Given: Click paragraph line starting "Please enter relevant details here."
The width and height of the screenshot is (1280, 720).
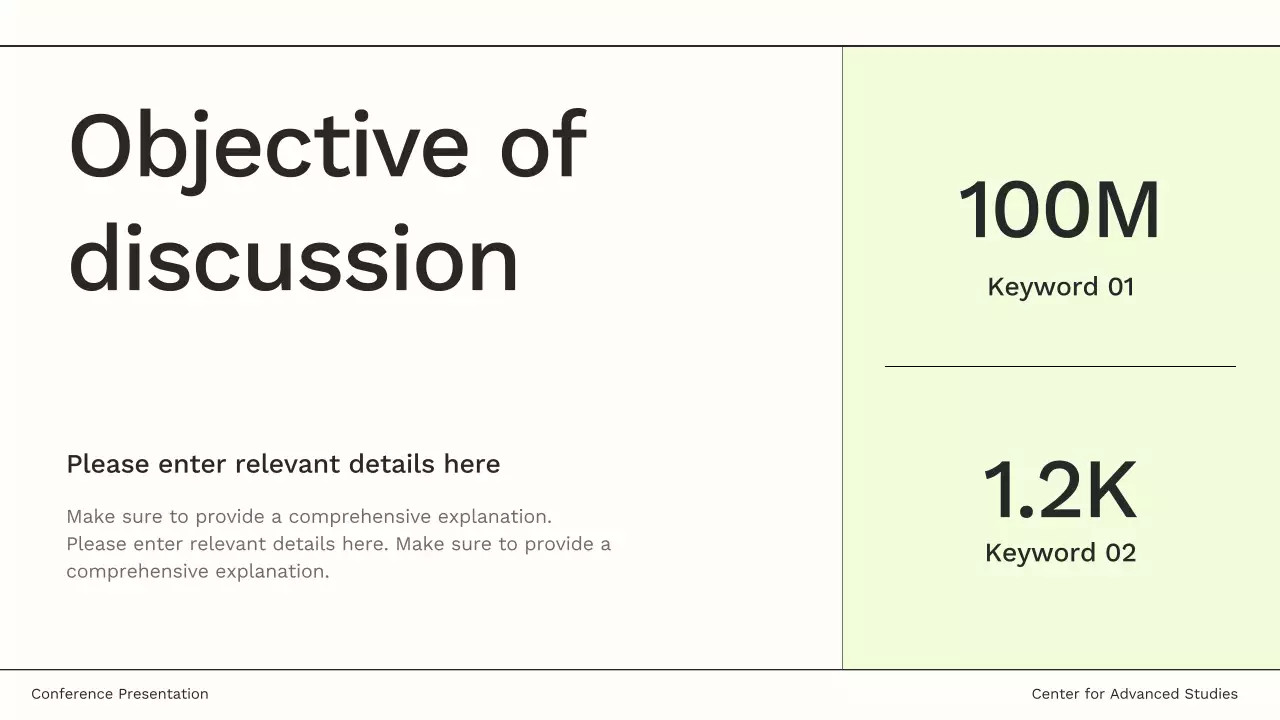Looking at the screenshot, I should click(338, 544).
